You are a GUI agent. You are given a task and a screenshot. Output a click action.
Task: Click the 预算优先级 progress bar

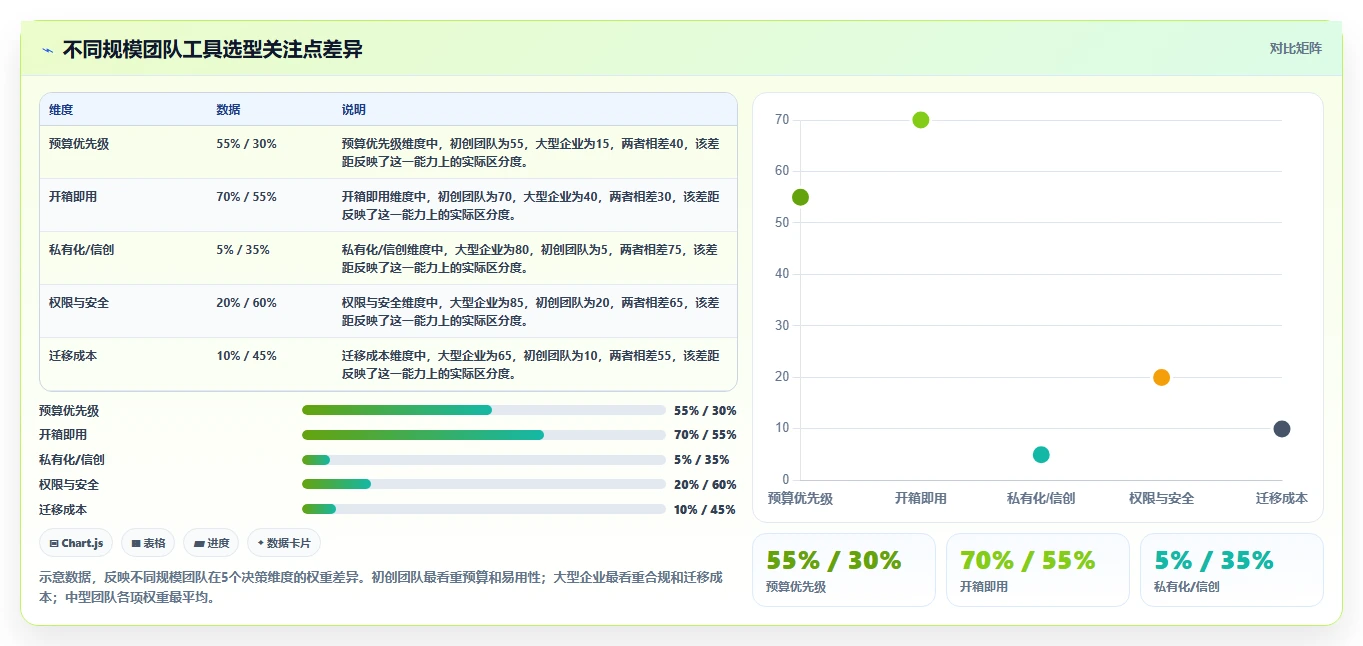coord(483,410)
